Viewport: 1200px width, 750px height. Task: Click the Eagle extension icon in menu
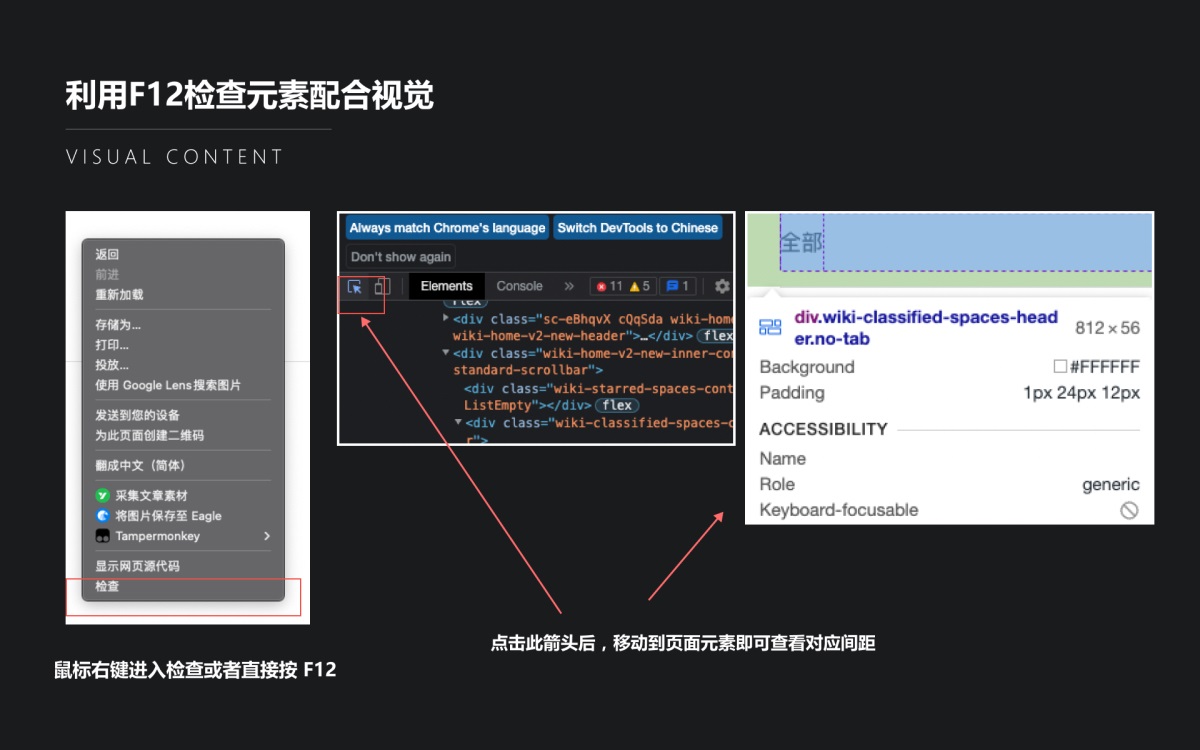(102, 516)
